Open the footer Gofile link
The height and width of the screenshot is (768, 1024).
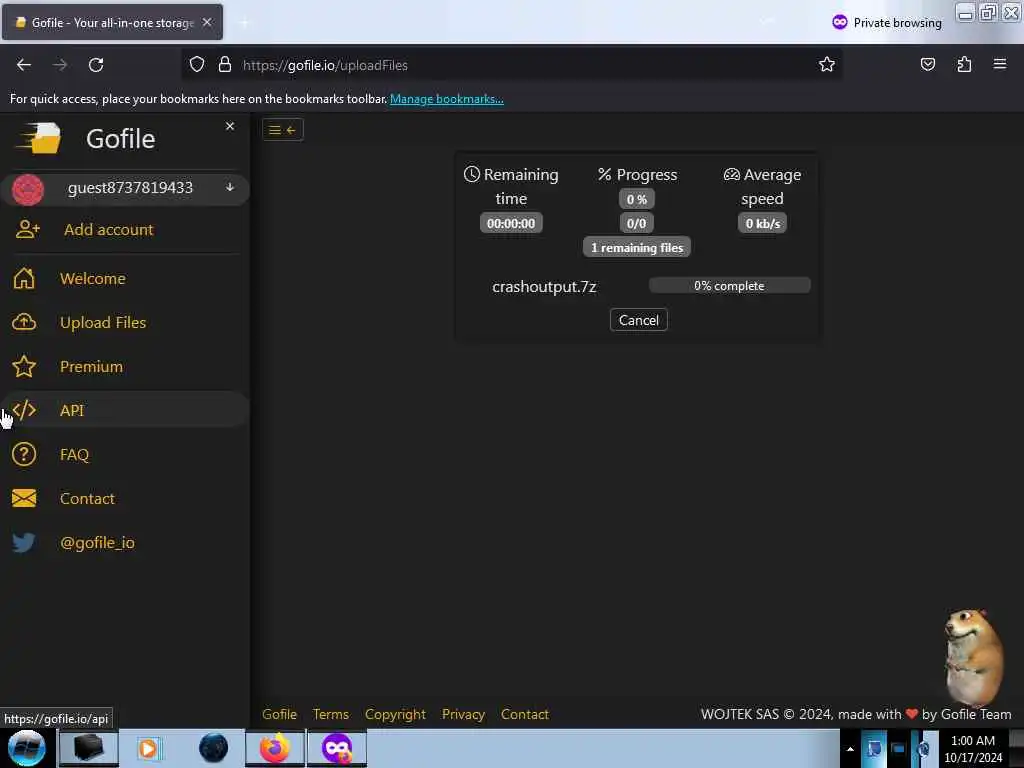point(280,714)
